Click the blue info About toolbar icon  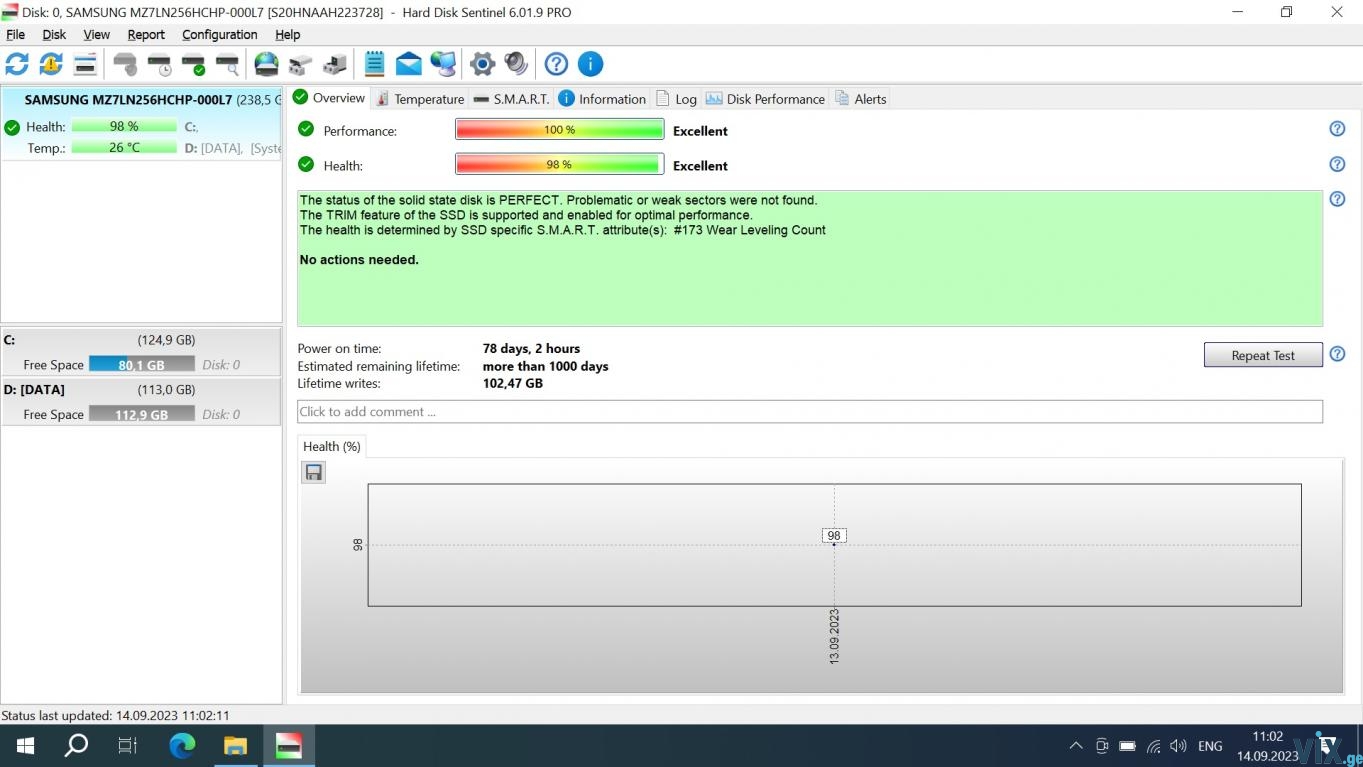point(590,64)
